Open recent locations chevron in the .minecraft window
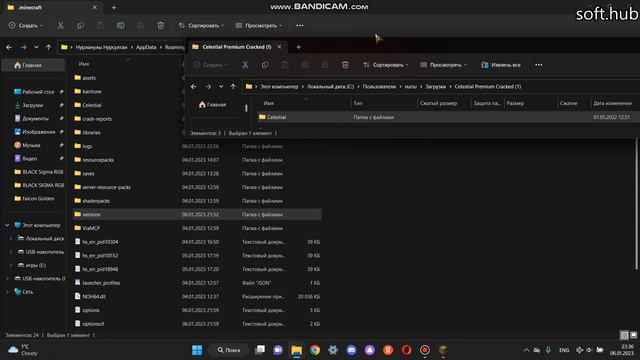The width and height of the screenshot is (640, 360). point(36,47)
